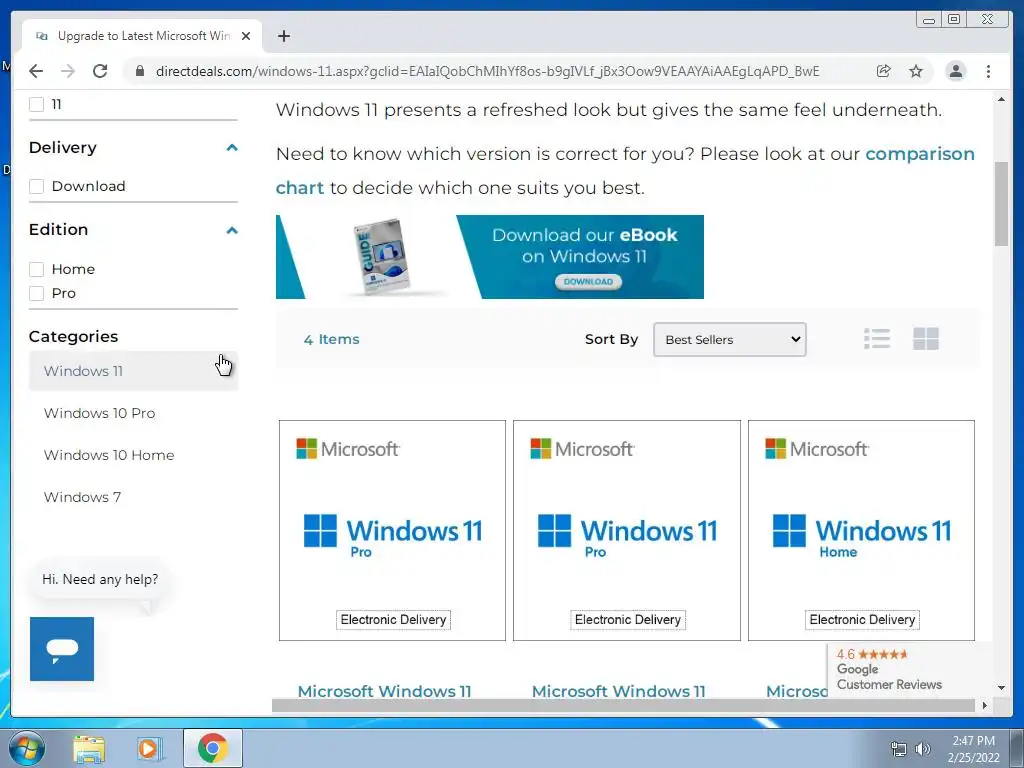View site security lock info
The image size is (1024, 768).
pos(139,71)
